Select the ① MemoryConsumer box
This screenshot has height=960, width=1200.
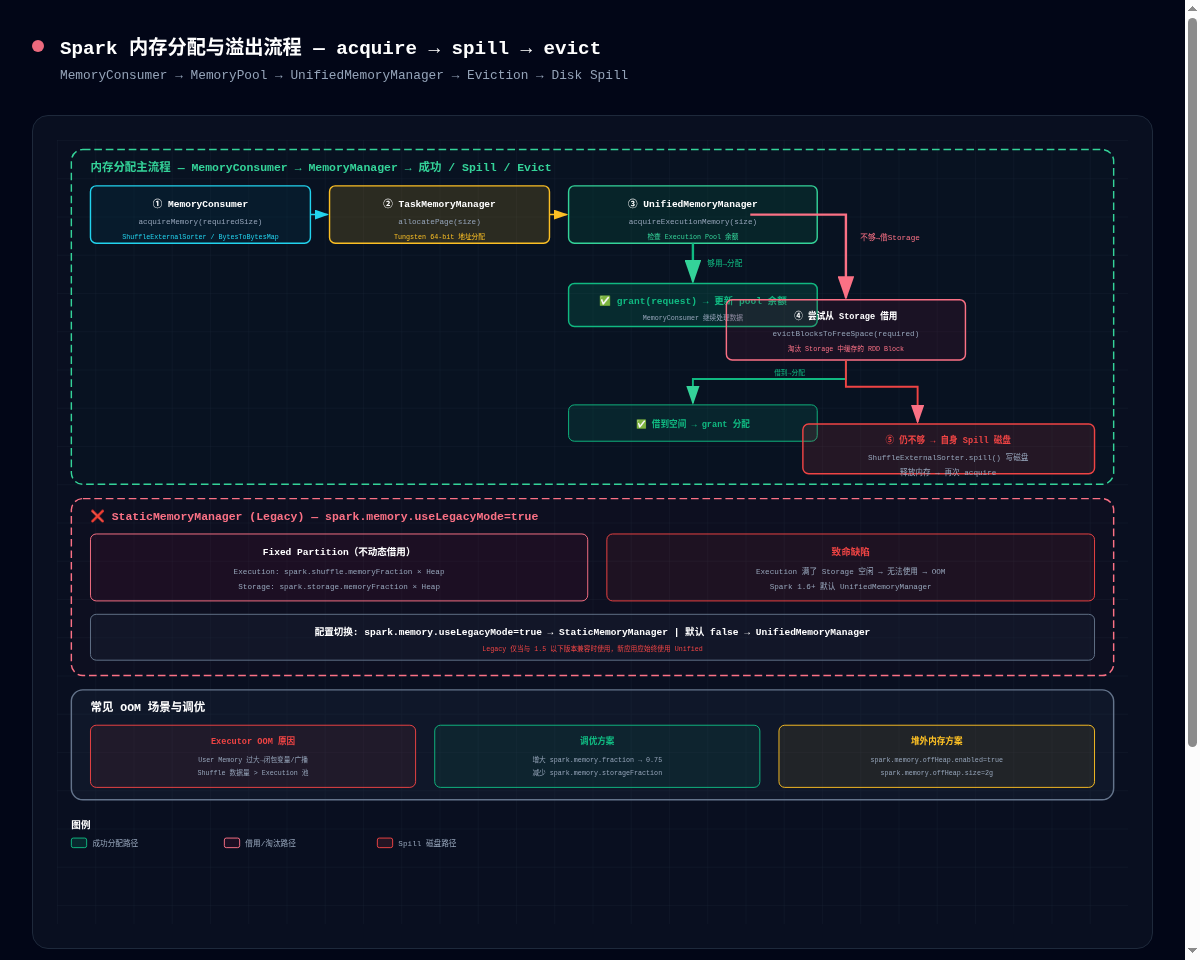click(200, 214)
